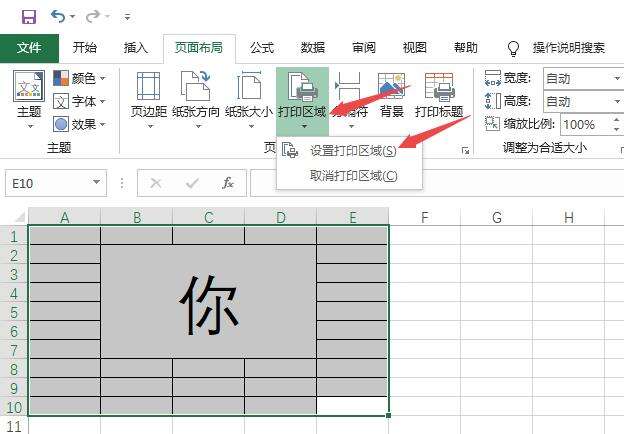Click the 打印标题 print titles button
The image size is (624, 434).
coord(439,95)
